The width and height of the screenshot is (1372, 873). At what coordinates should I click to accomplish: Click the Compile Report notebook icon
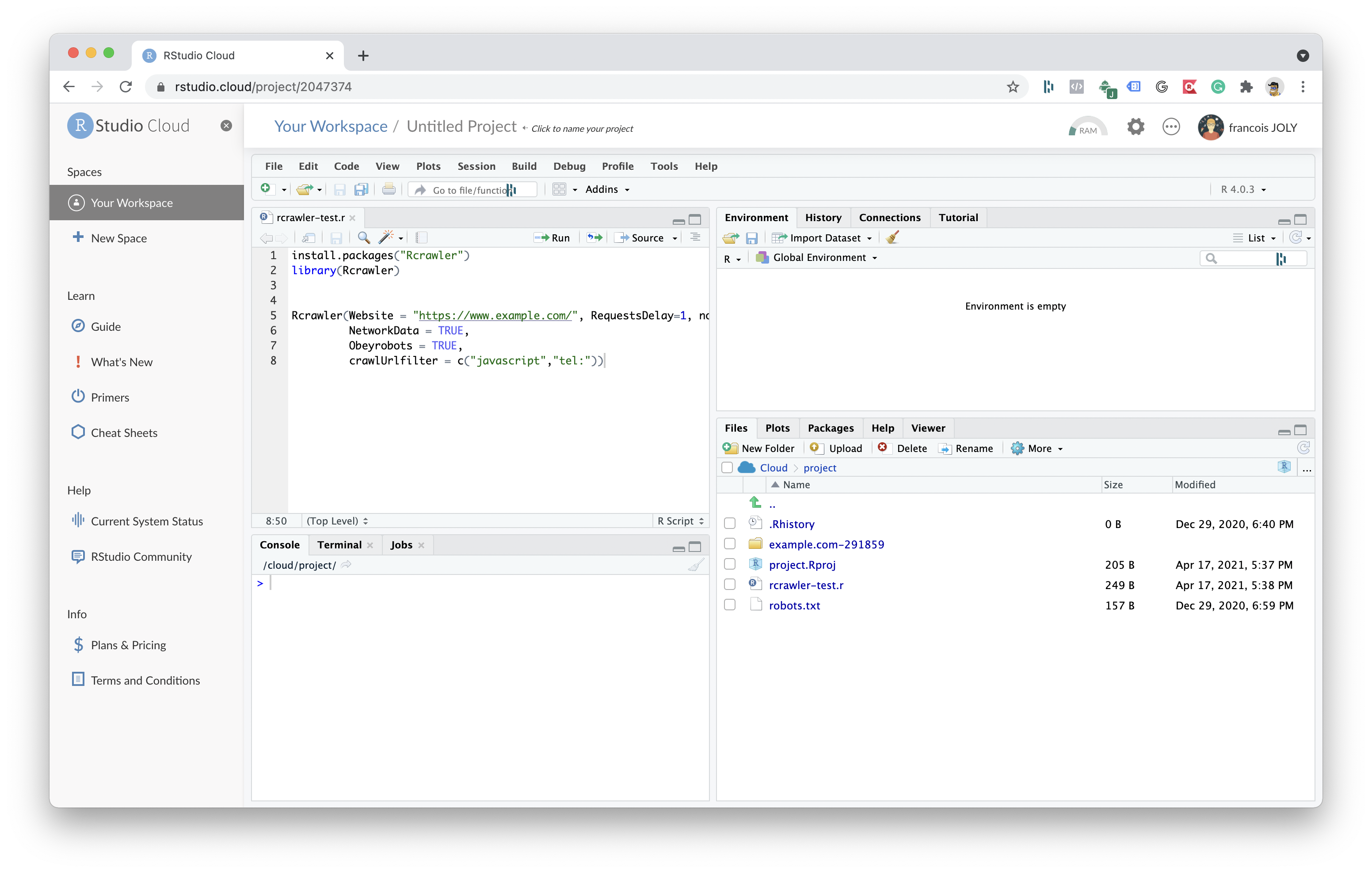point(422,238)
